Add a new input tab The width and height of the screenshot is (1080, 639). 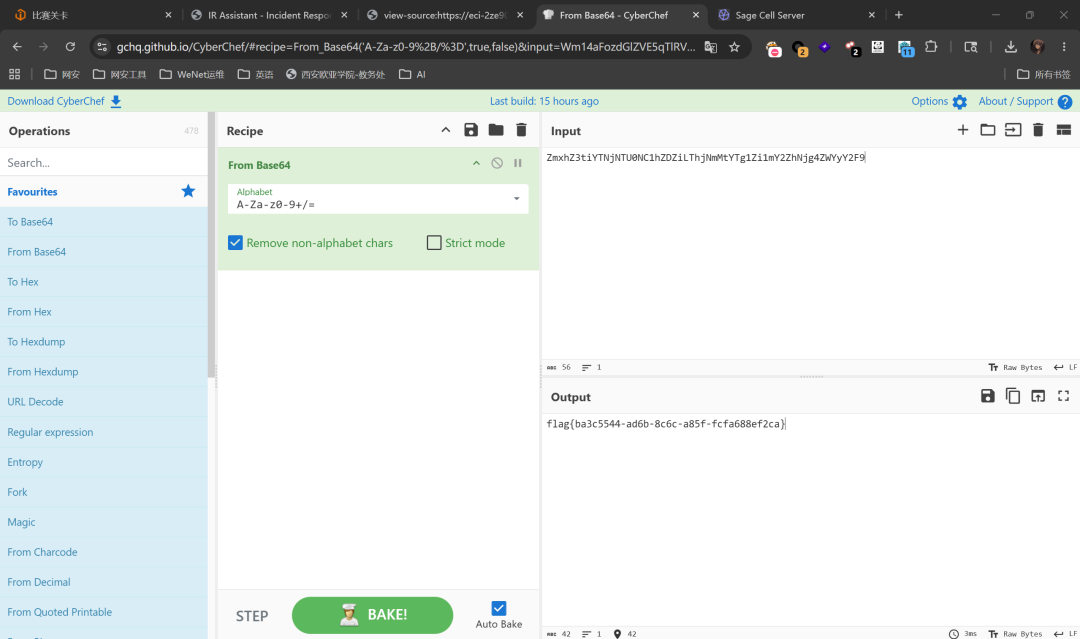(963, 129)
